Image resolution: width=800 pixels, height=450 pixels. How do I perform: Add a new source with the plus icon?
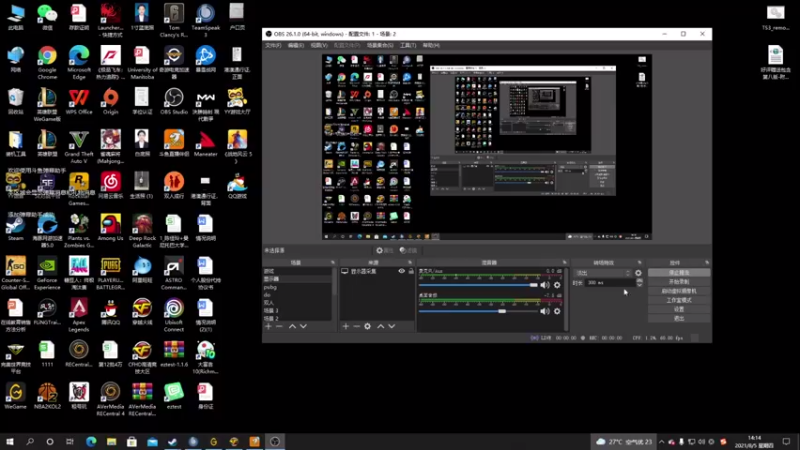(x=345, y=326)
